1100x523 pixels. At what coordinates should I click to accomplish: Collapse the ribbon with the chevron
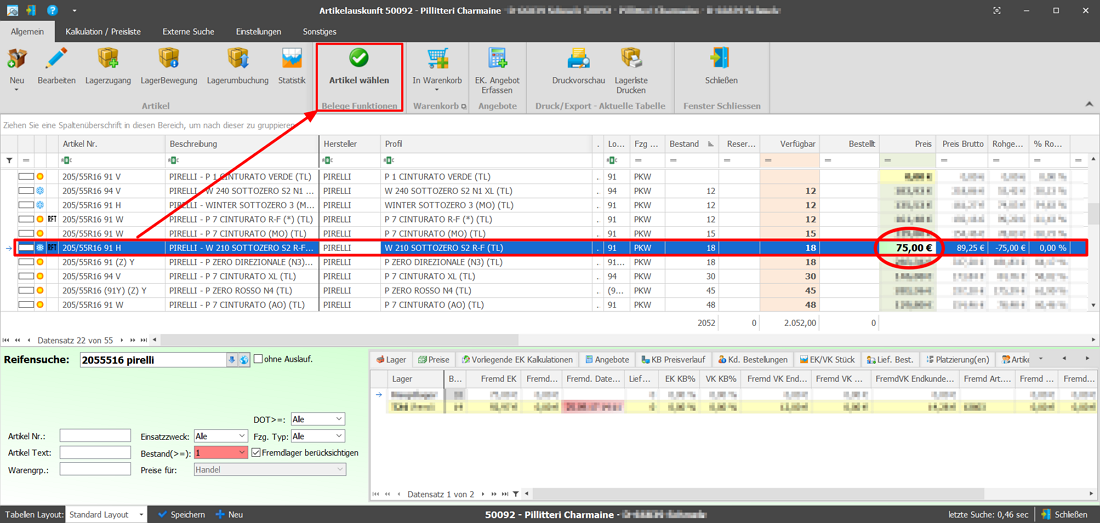coord(1089,104)
